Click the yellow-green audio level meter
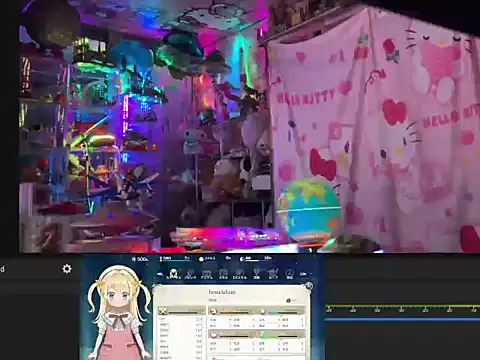 click(402, 306)
